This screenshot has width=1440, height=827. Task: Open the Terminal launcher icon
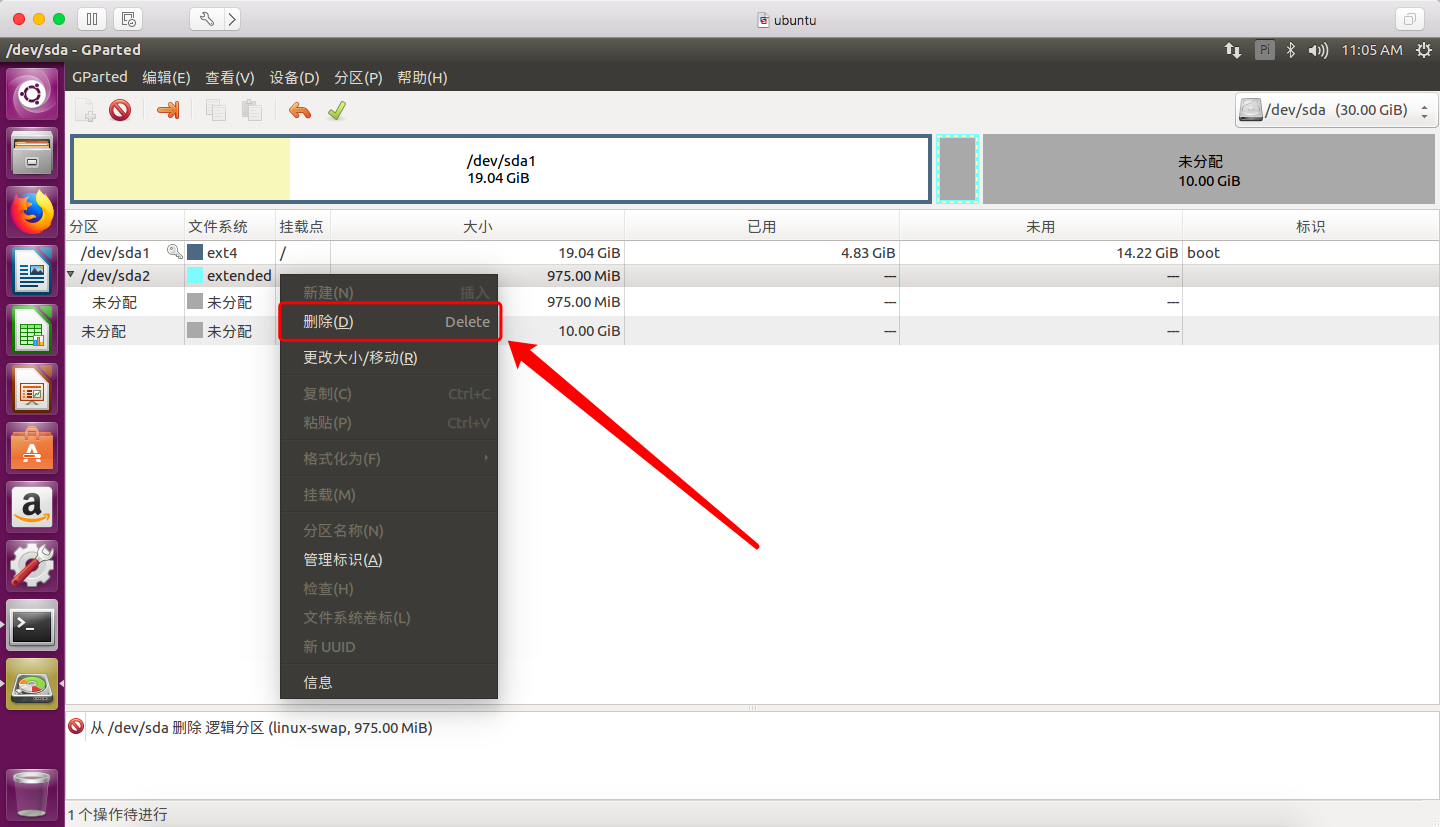pos(32,625)
